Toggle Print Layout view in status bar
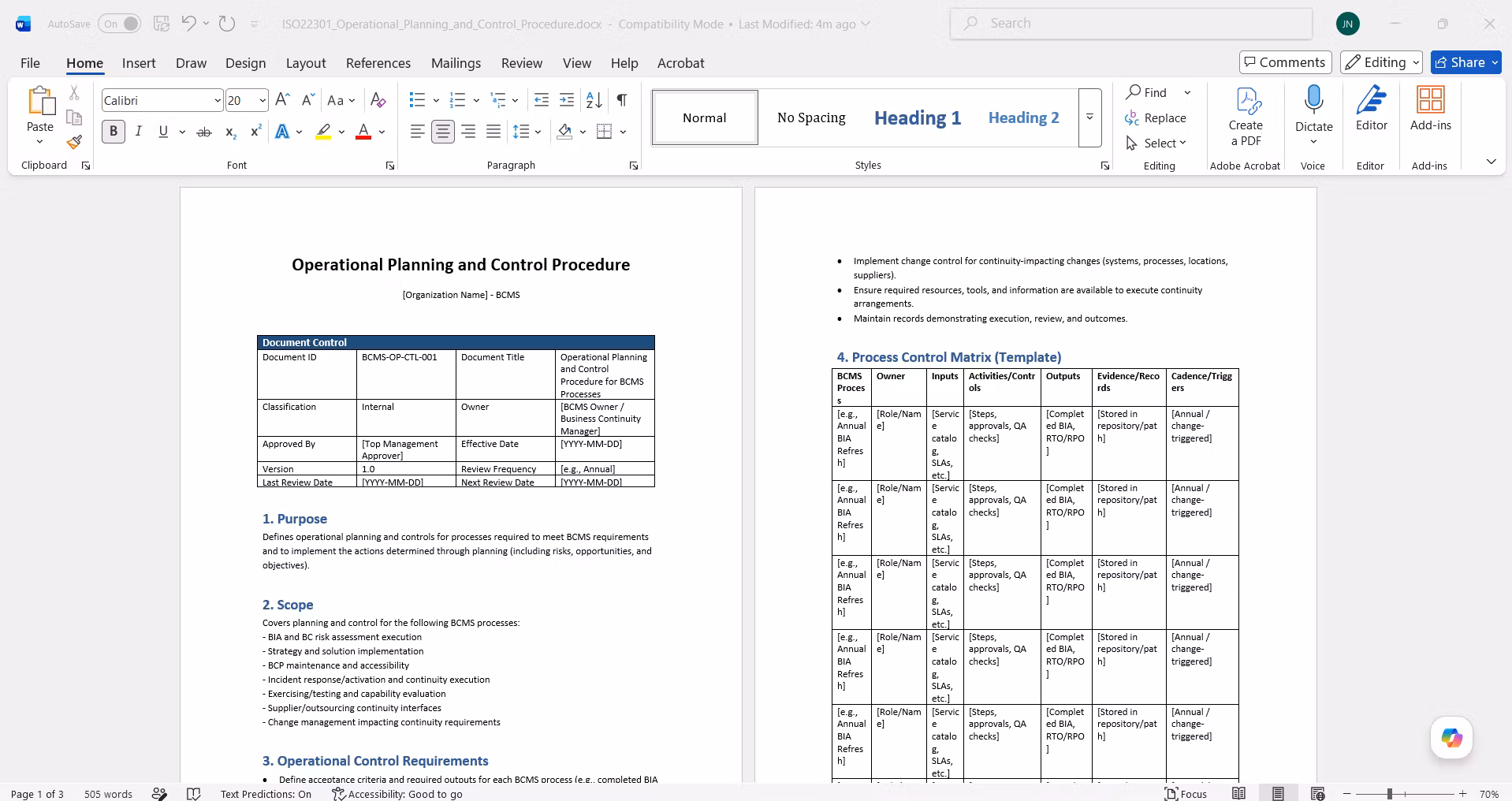This screenshot has height=801, width=1512. (x=1278, y=794)
